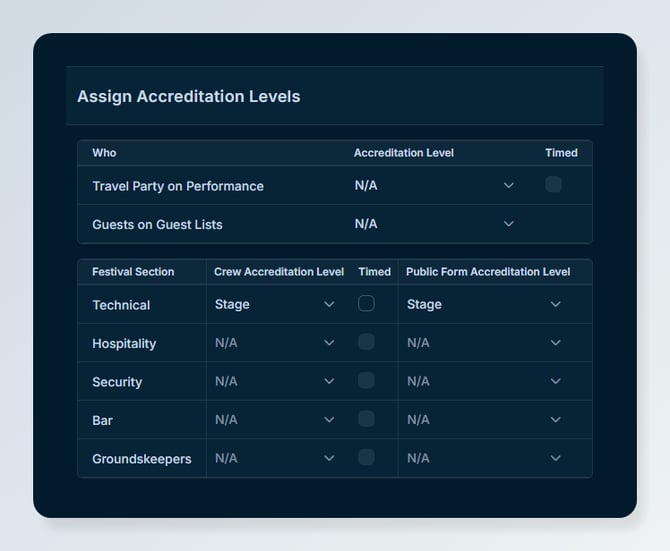Toggle Timed checkbox in Groundskeepers row
The height and width of the screenshot is (551, 670).
[x=366, y=457]
